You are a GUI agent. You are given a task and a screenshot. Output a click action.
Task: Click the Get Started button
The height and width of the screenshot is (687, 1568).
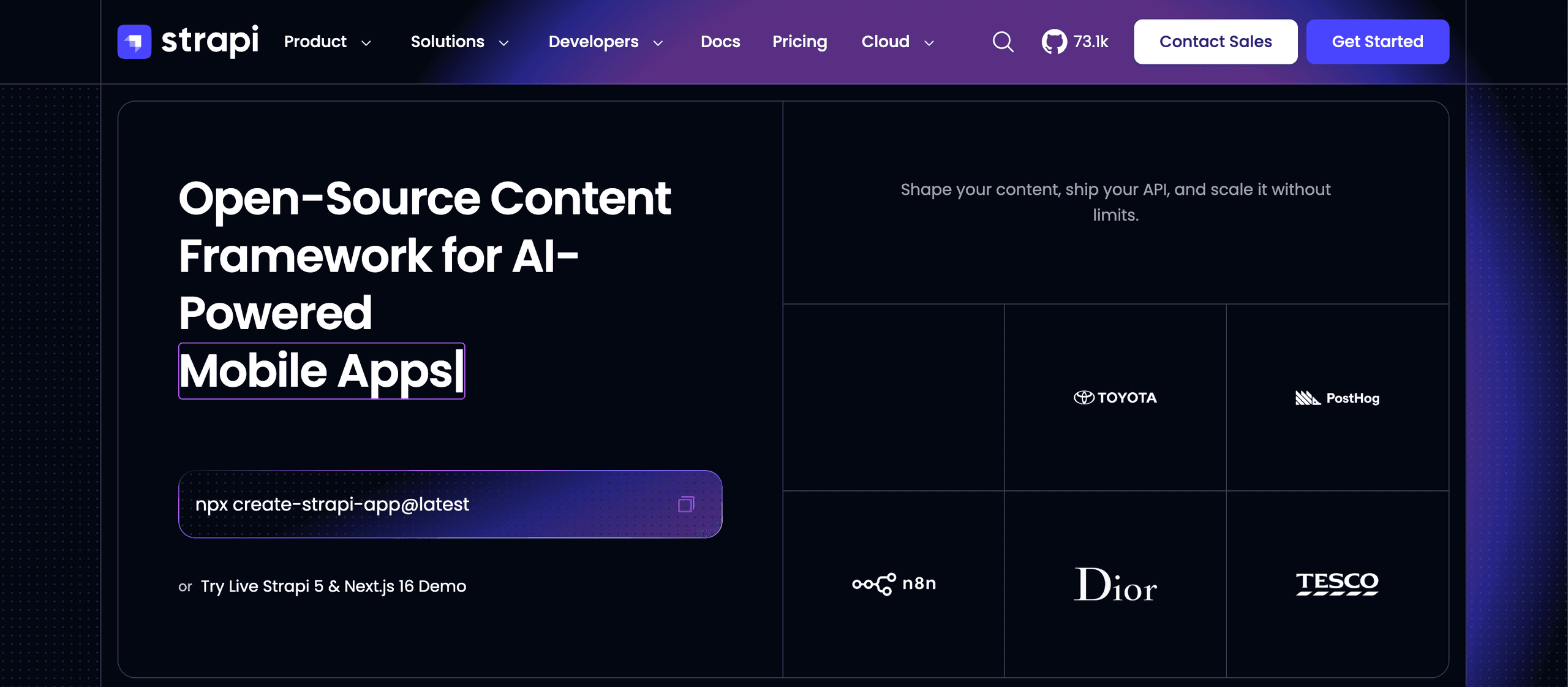[x=1378, y=42]
